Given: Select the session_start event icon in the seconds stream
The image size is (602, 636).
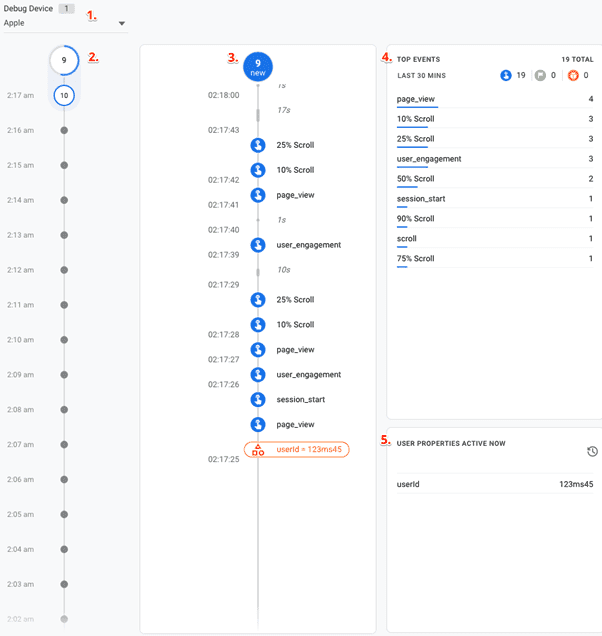Looking at the screenshot, I should click(258, 400).
